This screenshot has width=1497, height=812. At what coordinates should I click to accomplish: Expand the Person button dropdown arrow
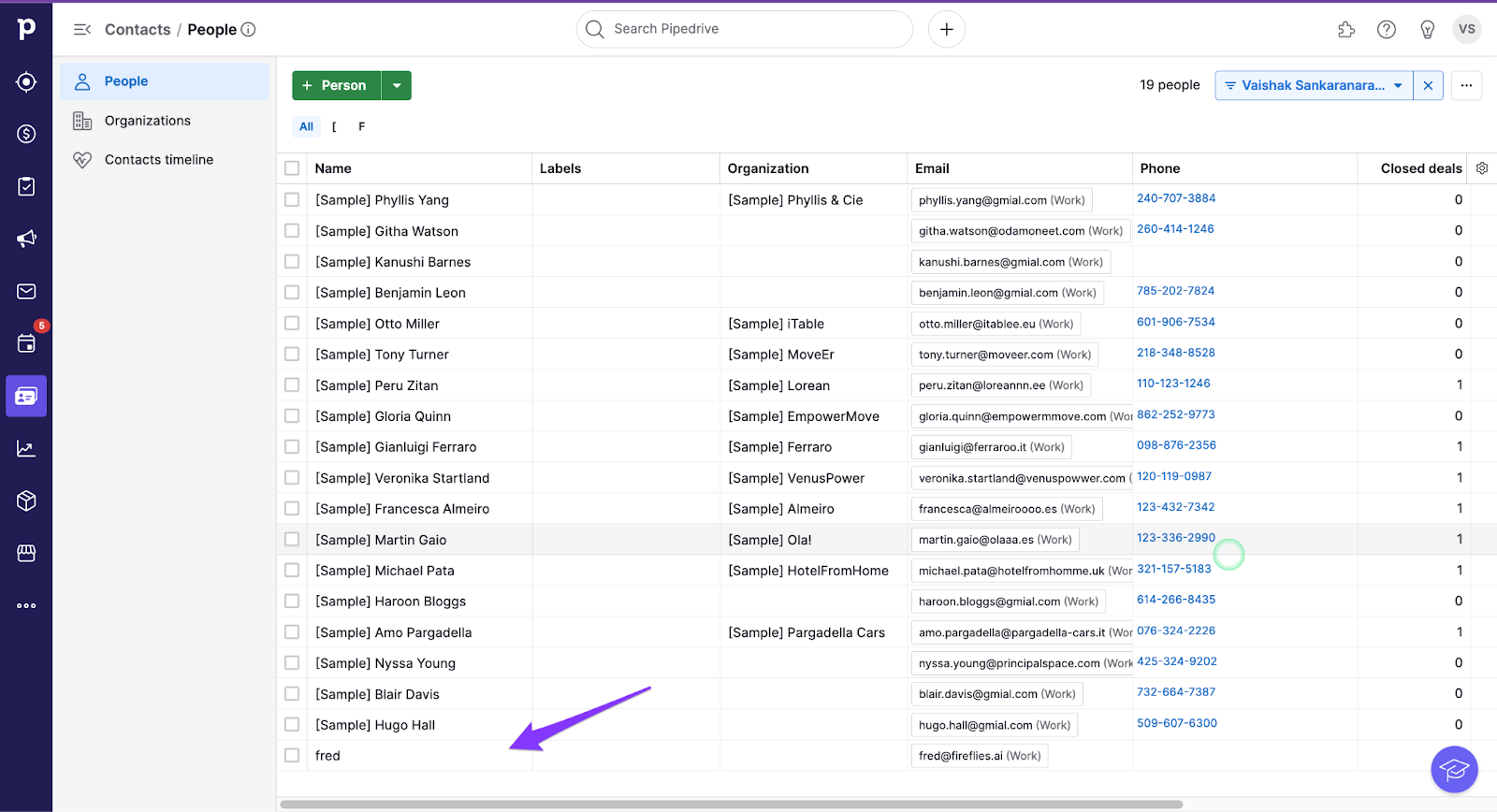click(397, 85)
